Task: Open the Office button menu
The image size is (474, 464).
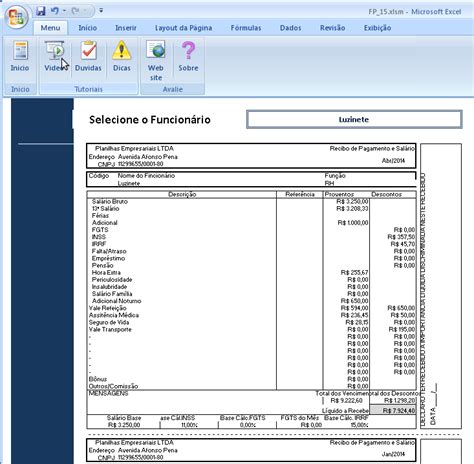Action: pos(16,17)
